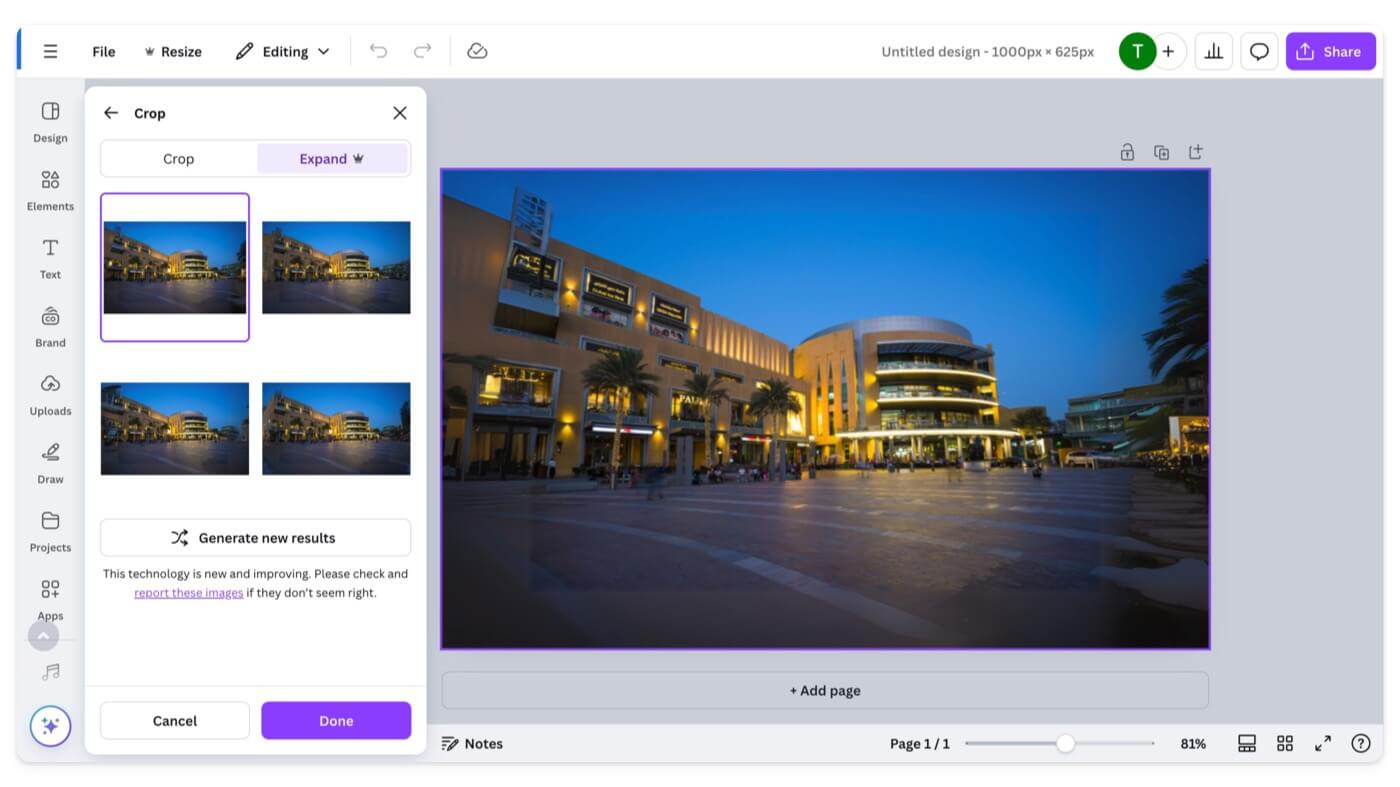The image size is (1400, 787).
Task: Open the Uploads panel
Action: pyautogui.click(x=49, y=392)
